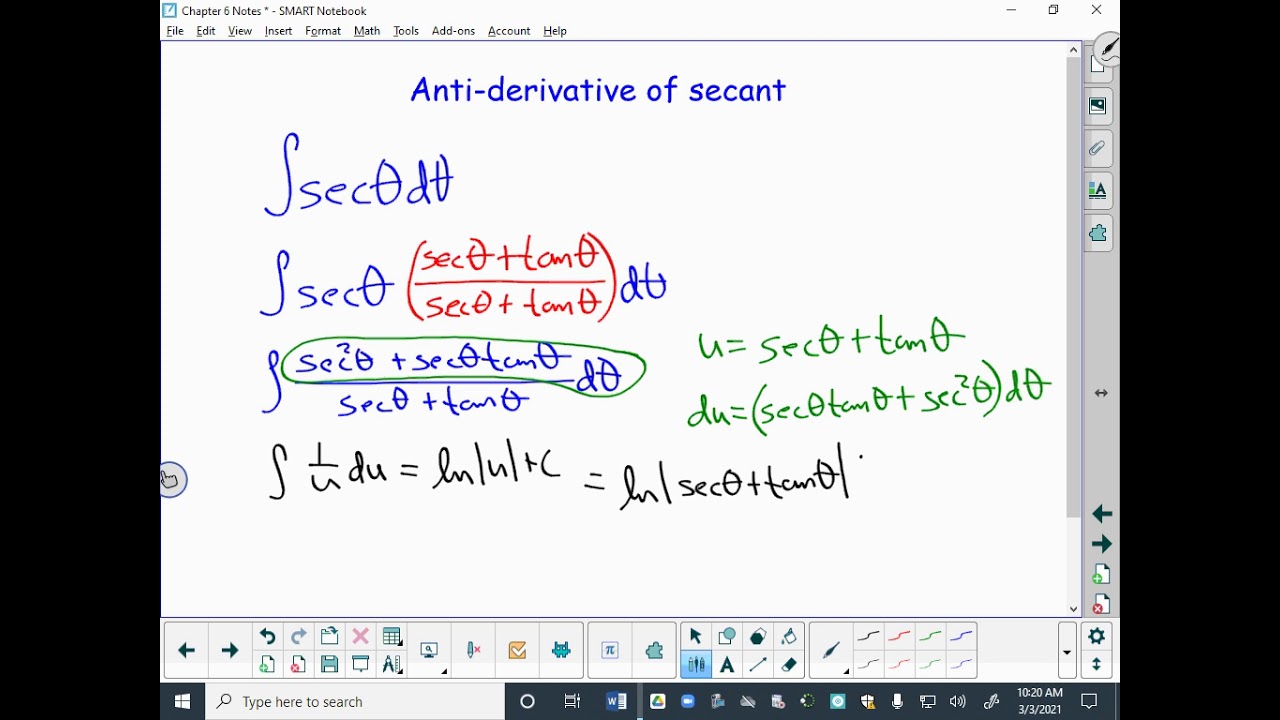Show the screen shade tool
Image resolution: width=1280 pixels, height=720 pixels.
(x=360, y=664)
